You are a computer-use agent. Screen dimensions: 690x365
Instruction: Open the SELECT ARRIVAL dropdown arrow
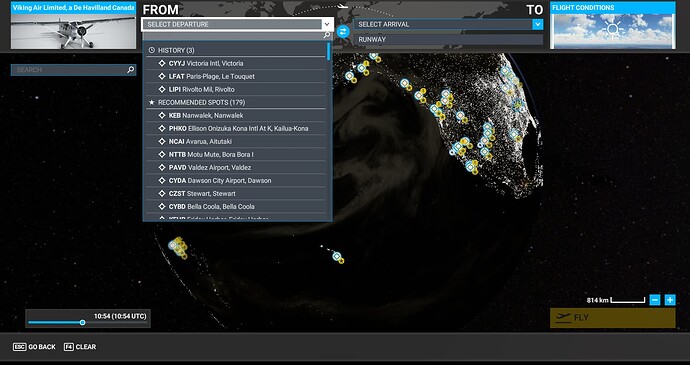click(537, 24)
